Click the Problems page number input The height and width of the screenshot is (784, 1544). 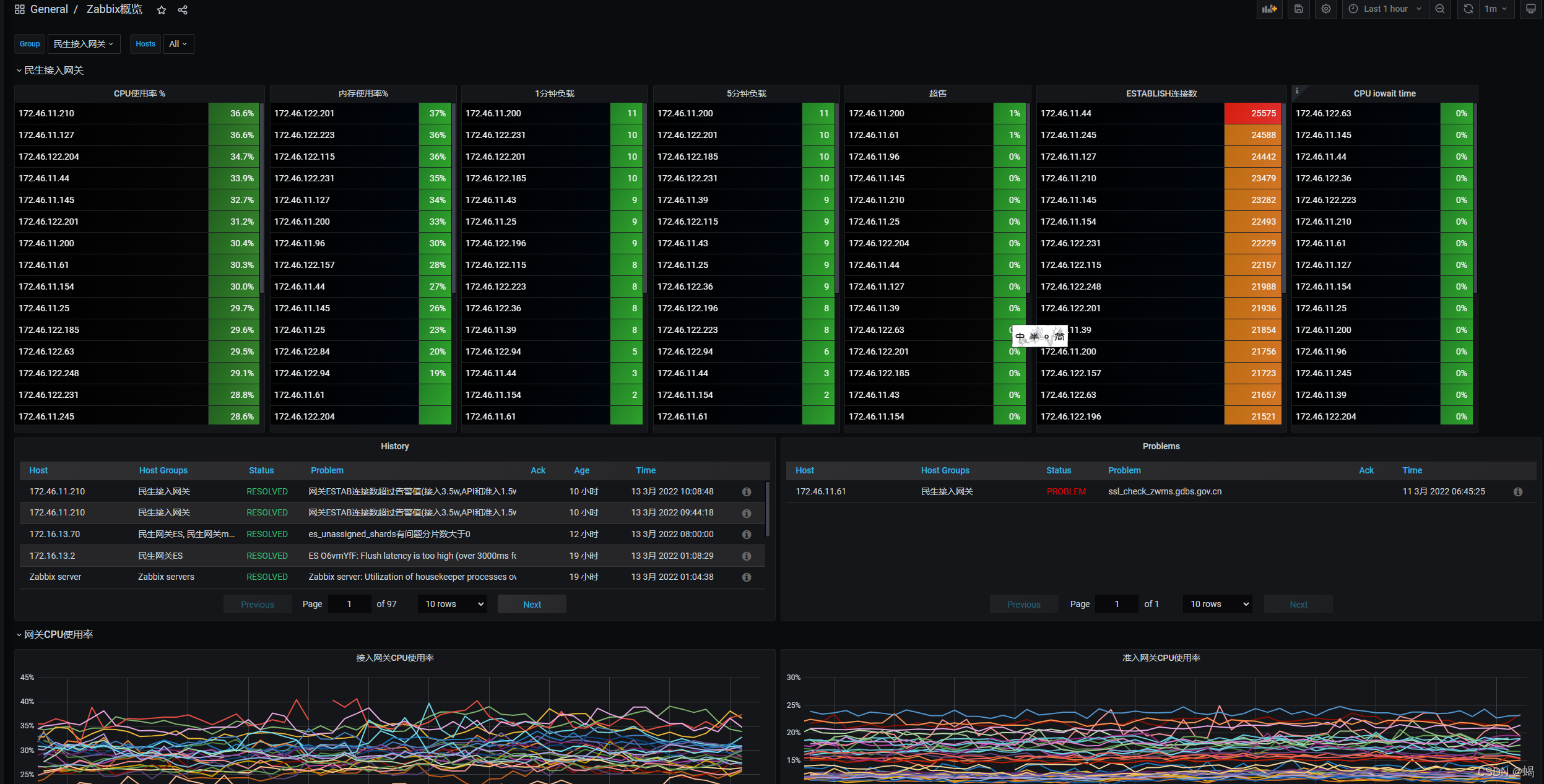tap(1117, 604)
